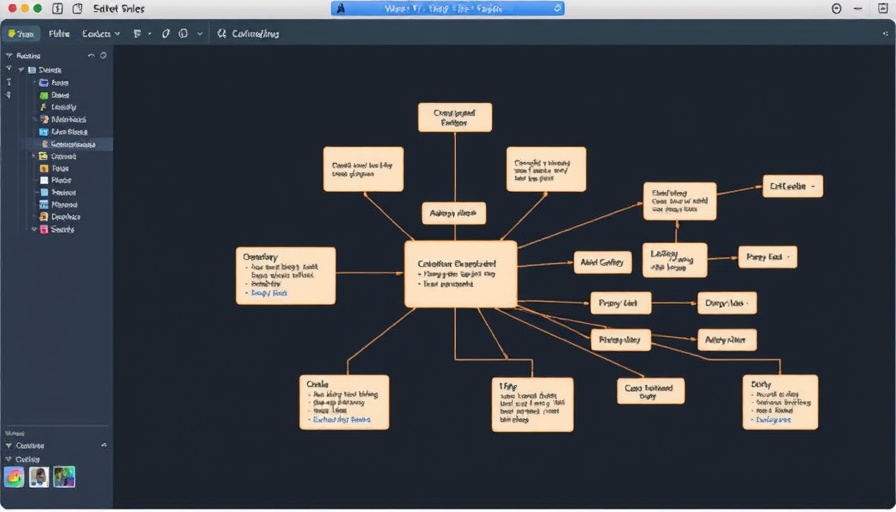Click the small circle icon in sidebar header
The image size is (896, 512).
(x=103, y=55)
